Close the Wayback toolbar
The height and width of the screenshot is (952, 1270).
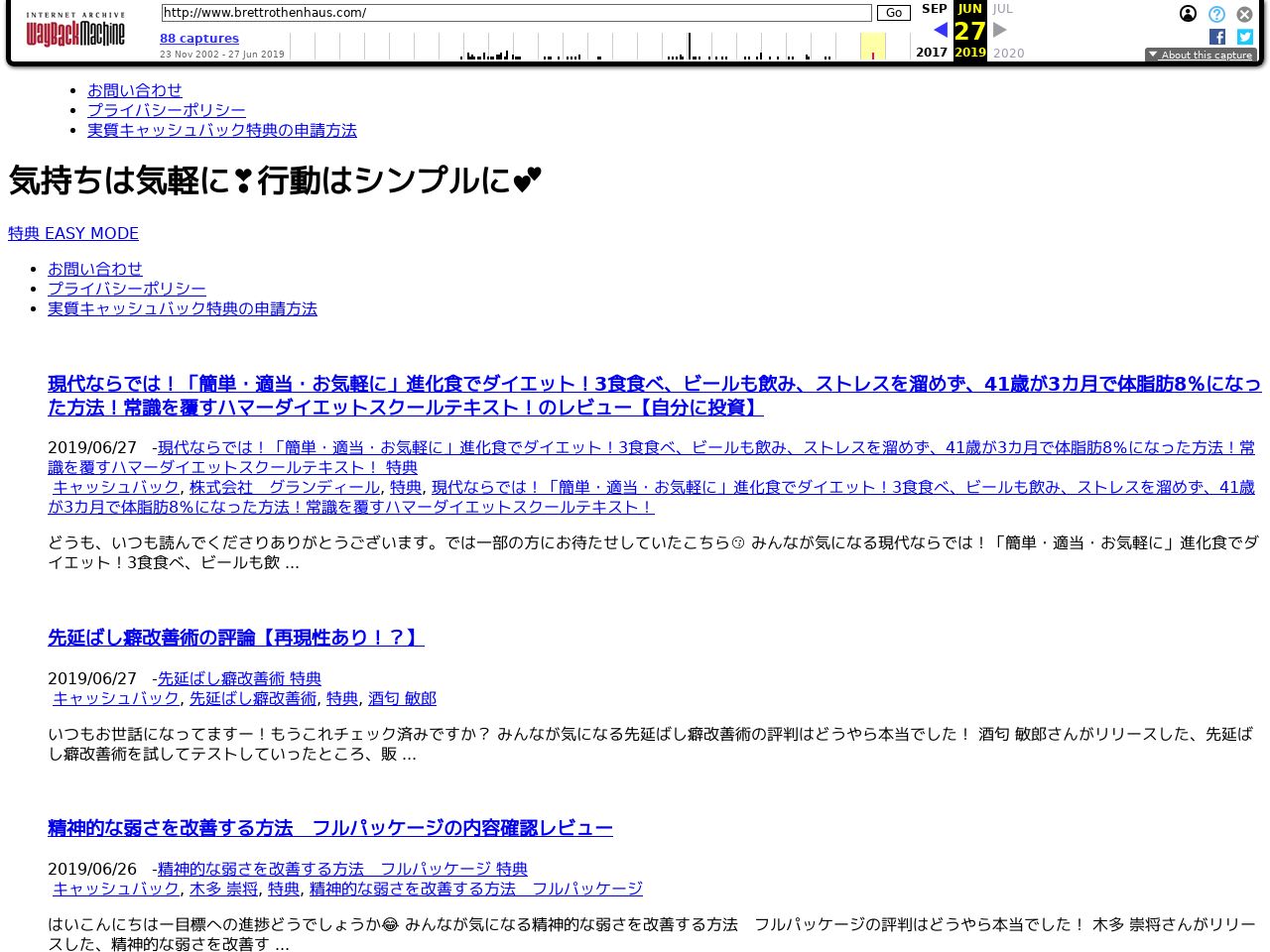point(1244,14)
